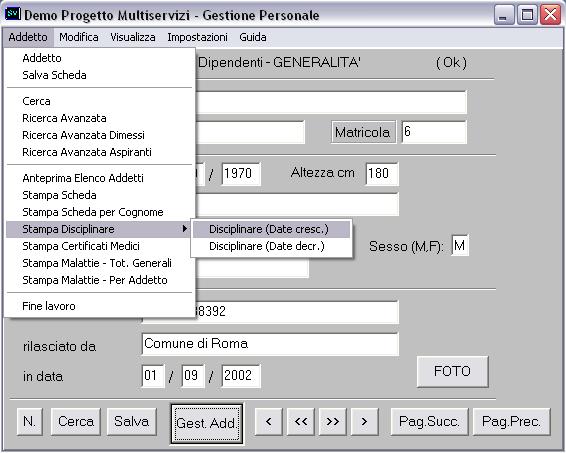Open the Visualizza menu

(133, 37)
